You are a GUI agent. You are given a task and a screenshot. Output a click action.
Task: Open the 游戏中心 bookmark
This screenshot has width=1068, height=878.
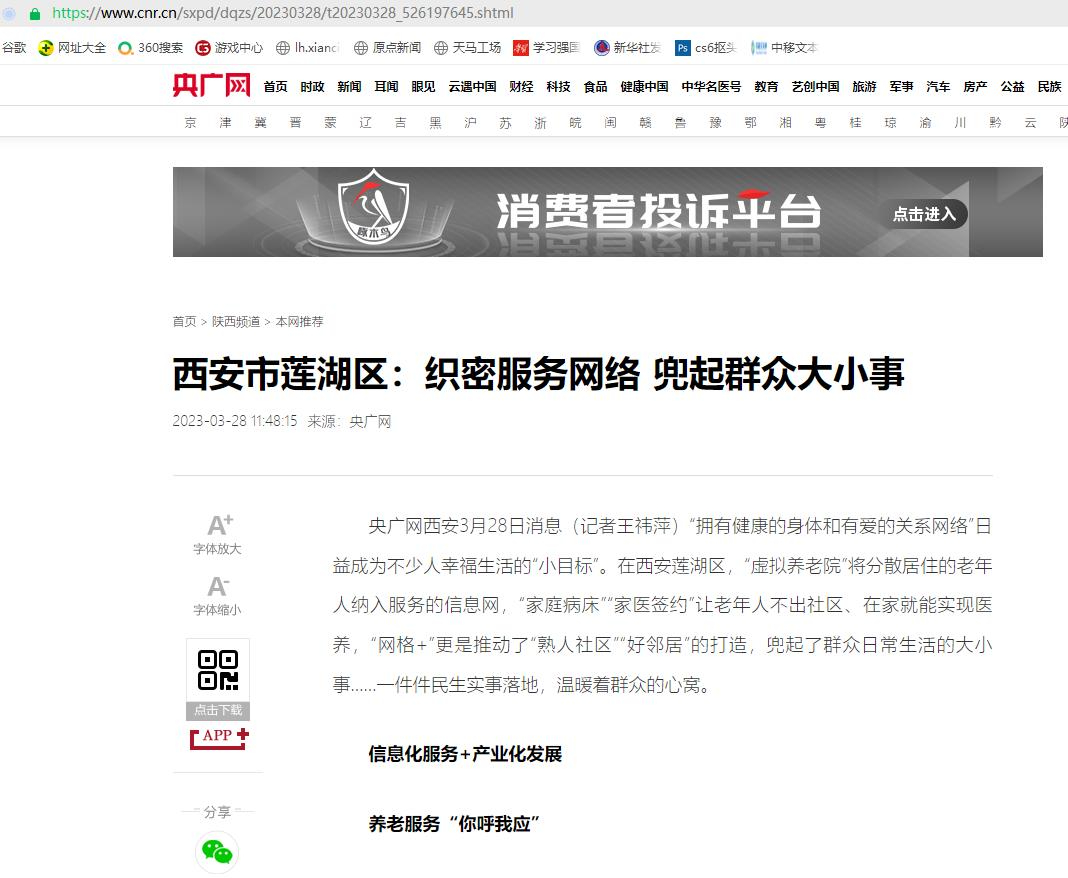pos(229,47)
